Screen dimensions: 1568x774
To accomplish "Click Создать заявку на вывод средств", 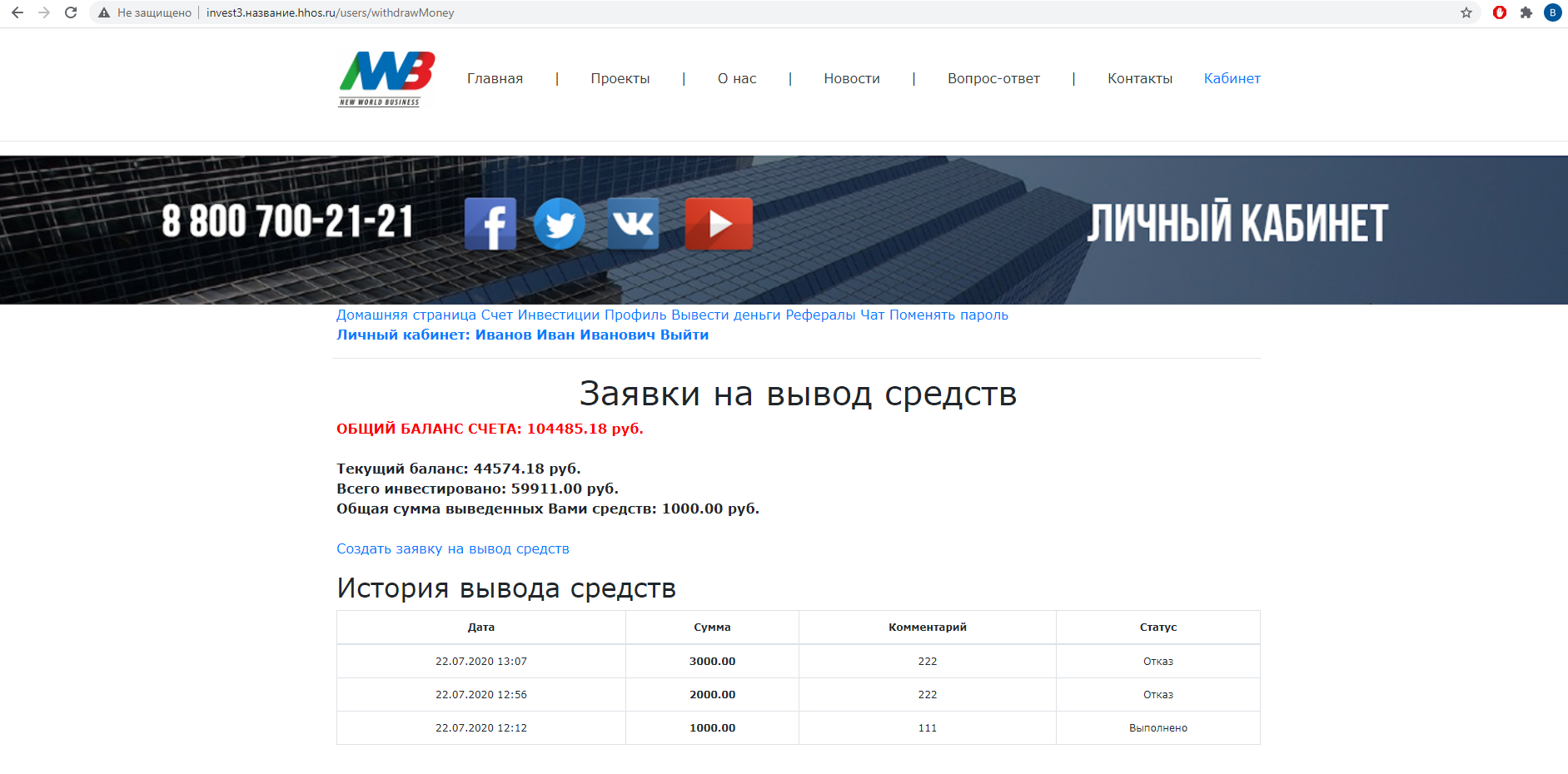I will [x=453, y=549].
